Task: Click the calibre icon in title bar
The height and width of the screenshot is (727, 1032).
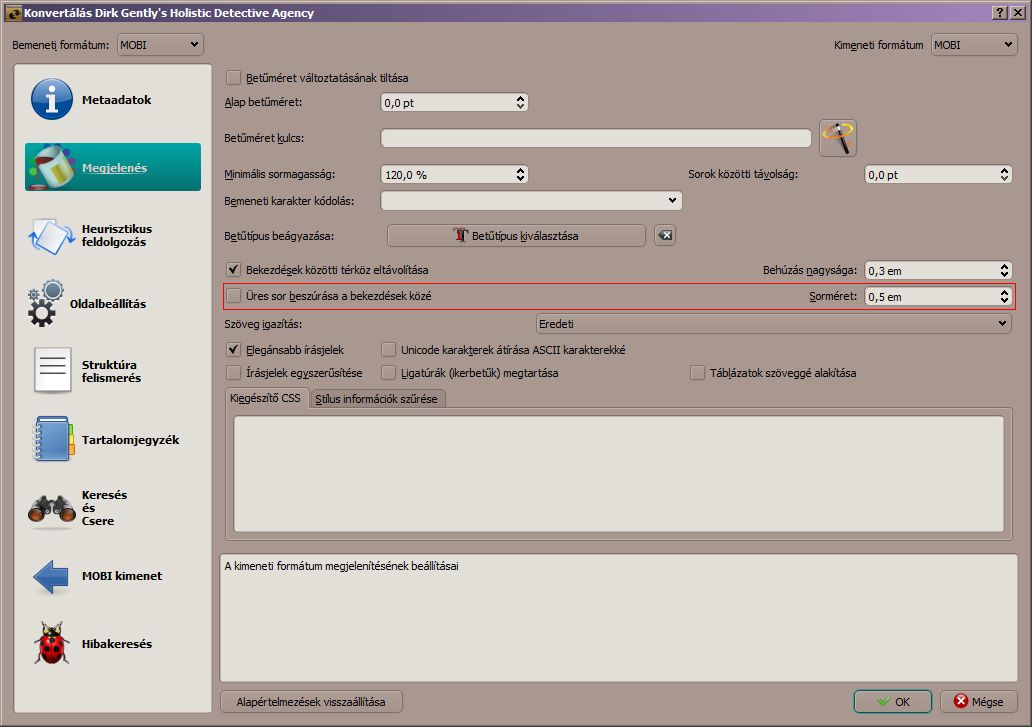Action: pos(13,13)
